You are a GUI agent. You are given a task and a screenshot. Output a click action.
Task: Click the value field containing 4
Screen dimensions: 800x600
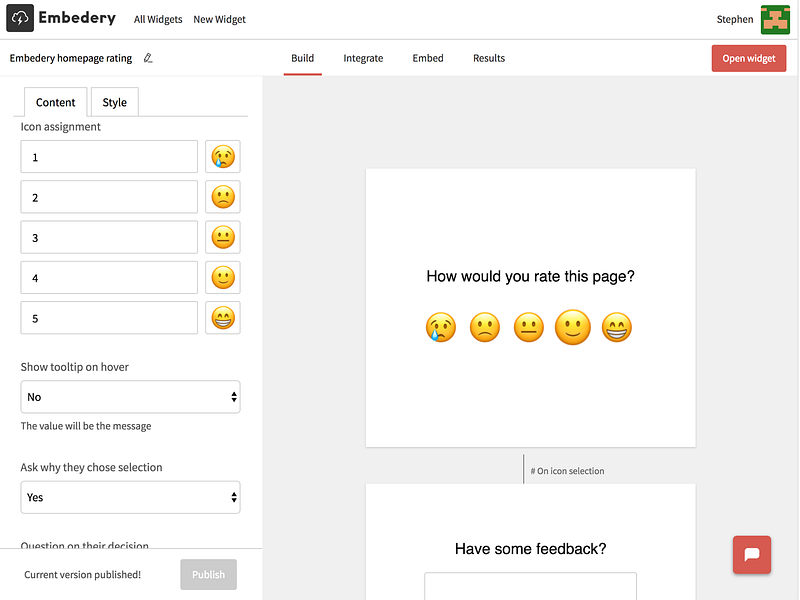coord(109,278)
